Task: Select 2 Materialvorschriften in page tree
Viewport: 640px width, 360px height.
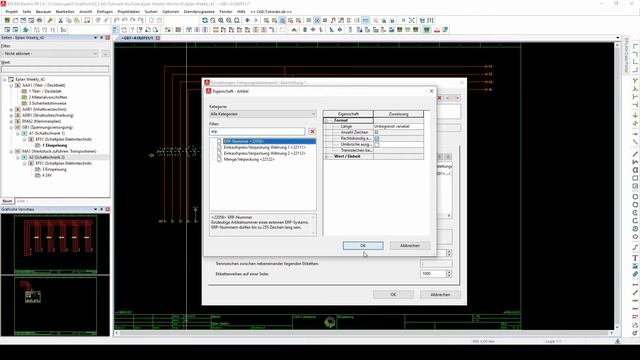Action: (x=48, y=98)
